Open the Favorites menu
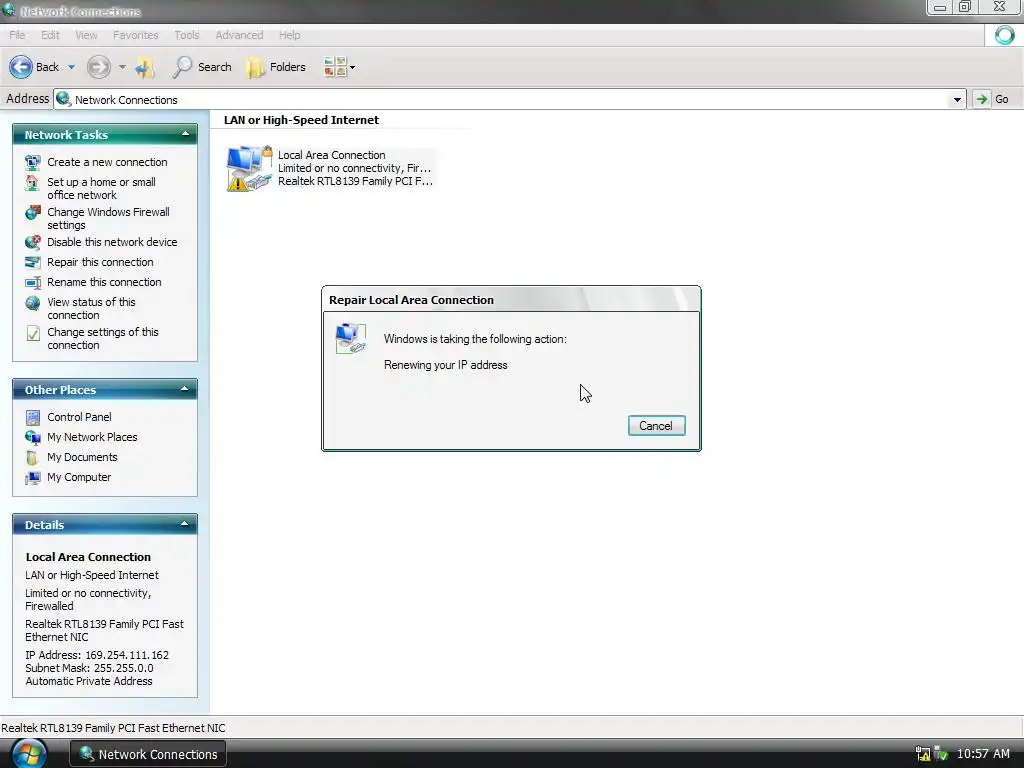Screen dimensions: 1024x768 [x=136, y=35]
